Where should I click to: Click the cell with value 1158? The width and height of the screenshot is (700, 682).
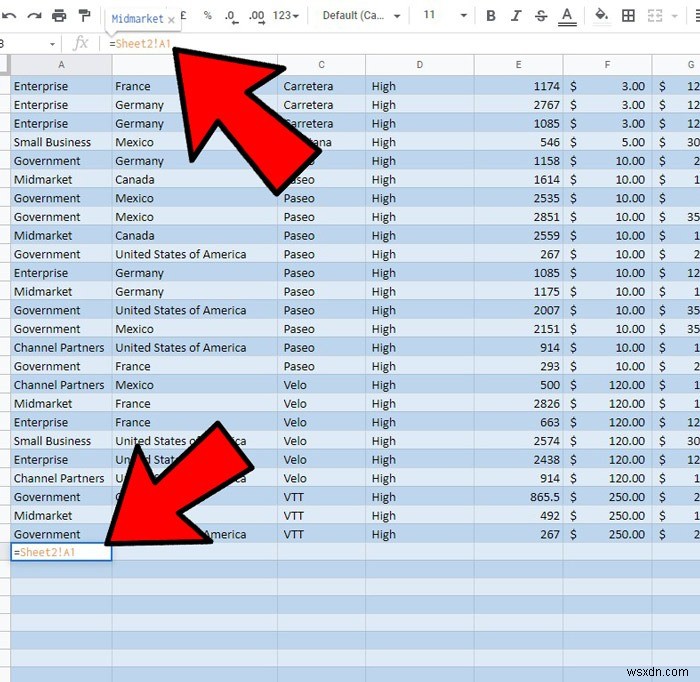[x=518, y=161]
